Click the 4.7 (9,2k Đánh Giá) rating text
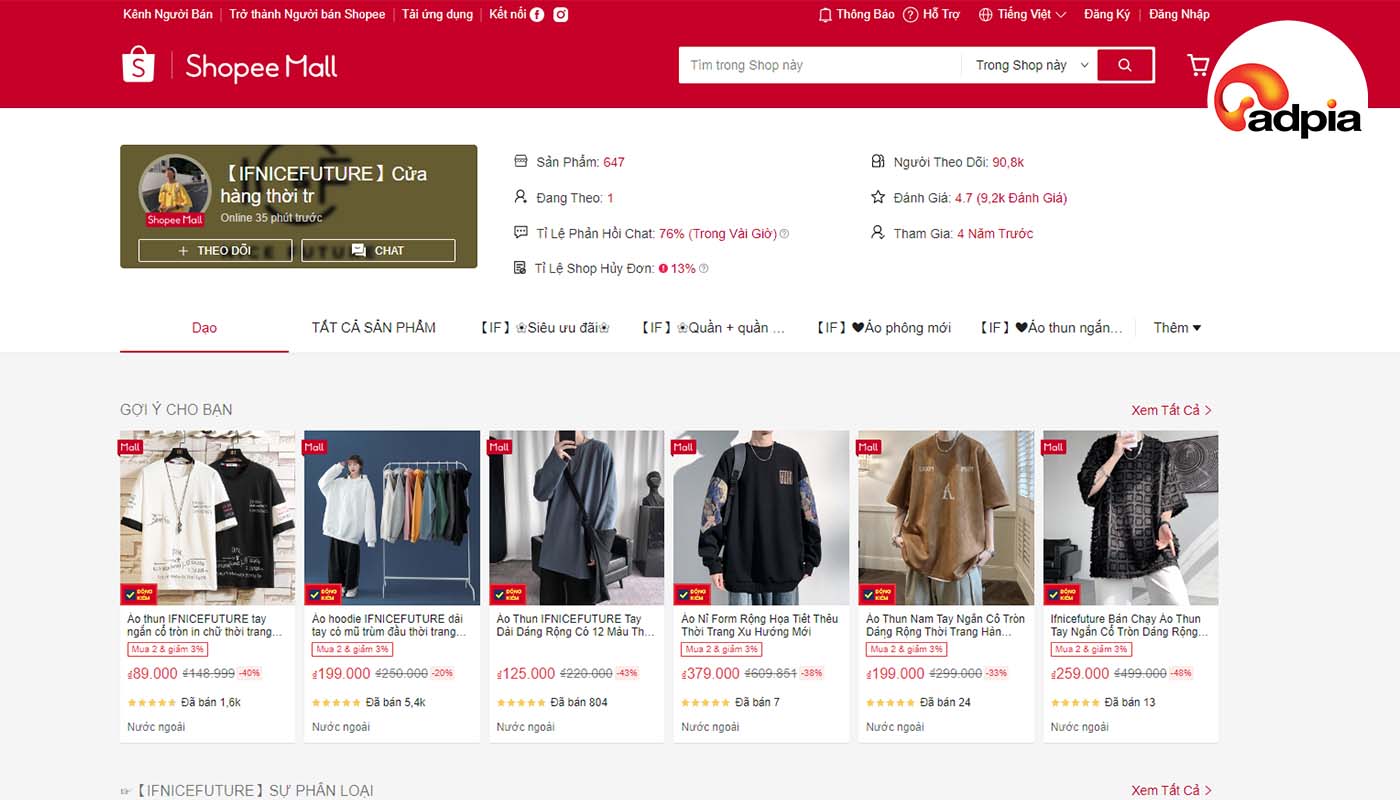The image size is (1400, 800). pyautogui.click(x=1011, y=198)
